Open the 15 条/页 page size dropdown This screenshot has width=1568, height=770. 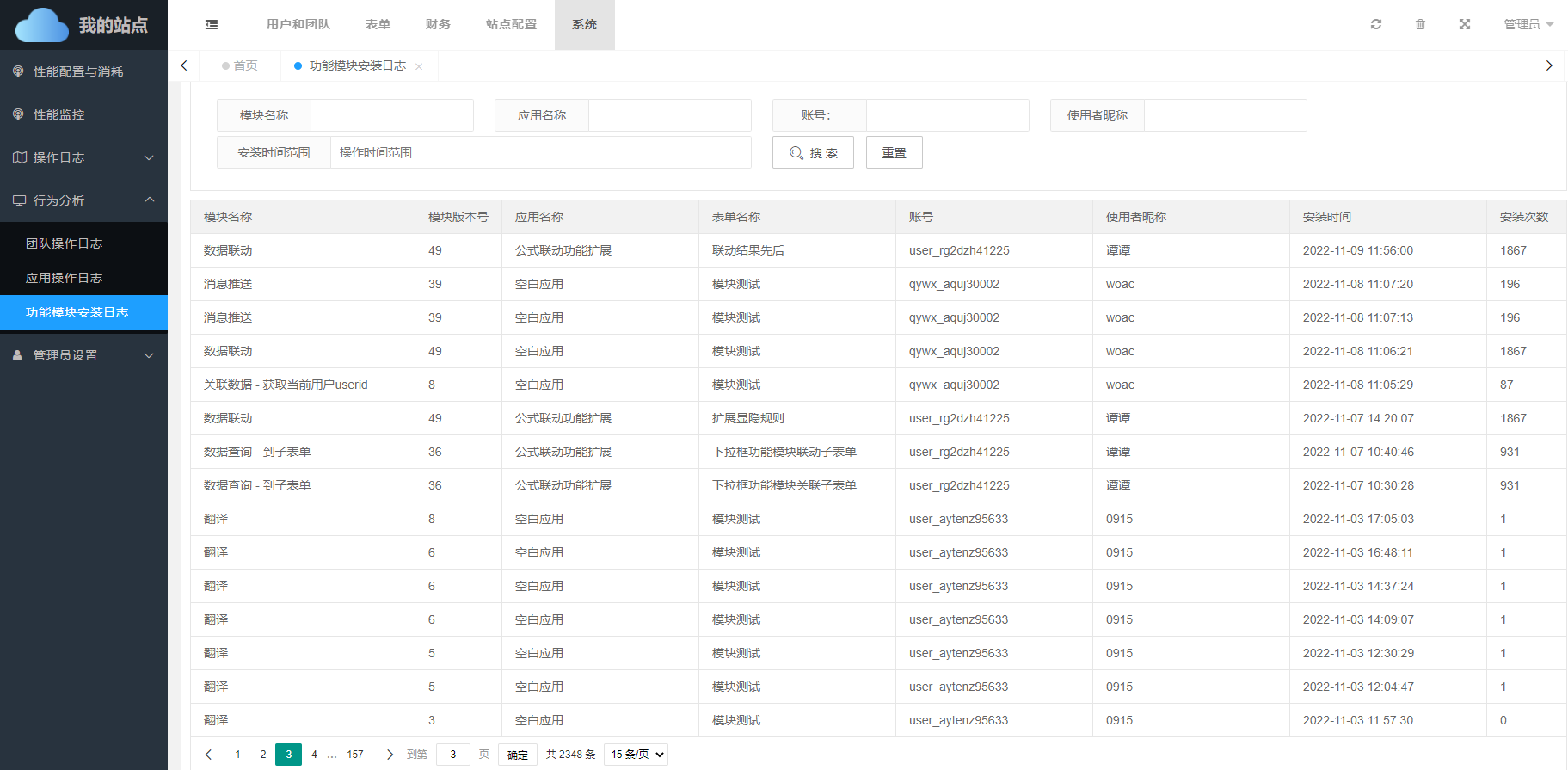636,755
